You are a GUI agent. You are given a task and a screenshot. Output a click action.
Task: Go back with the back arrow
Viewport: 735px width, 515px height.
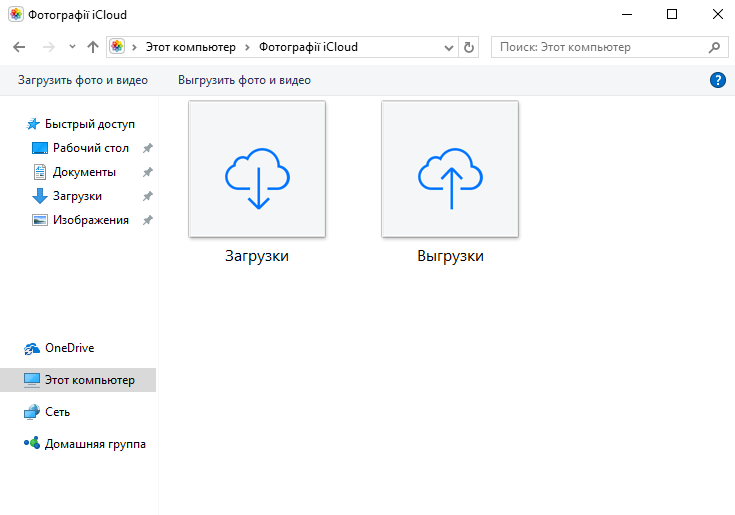[x=19, y=47]
